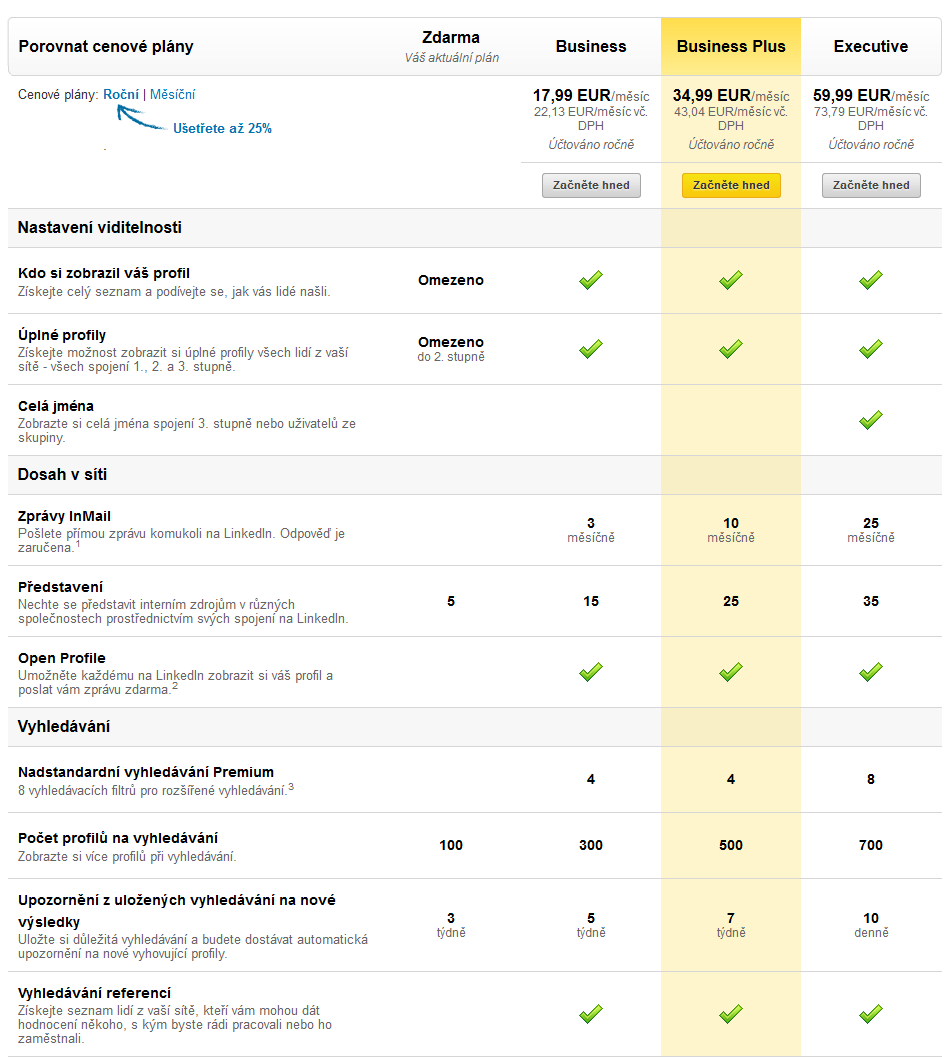Click Začněte hned under Business plan
This screenshot has width=950, height=1057.
[591, 185]
